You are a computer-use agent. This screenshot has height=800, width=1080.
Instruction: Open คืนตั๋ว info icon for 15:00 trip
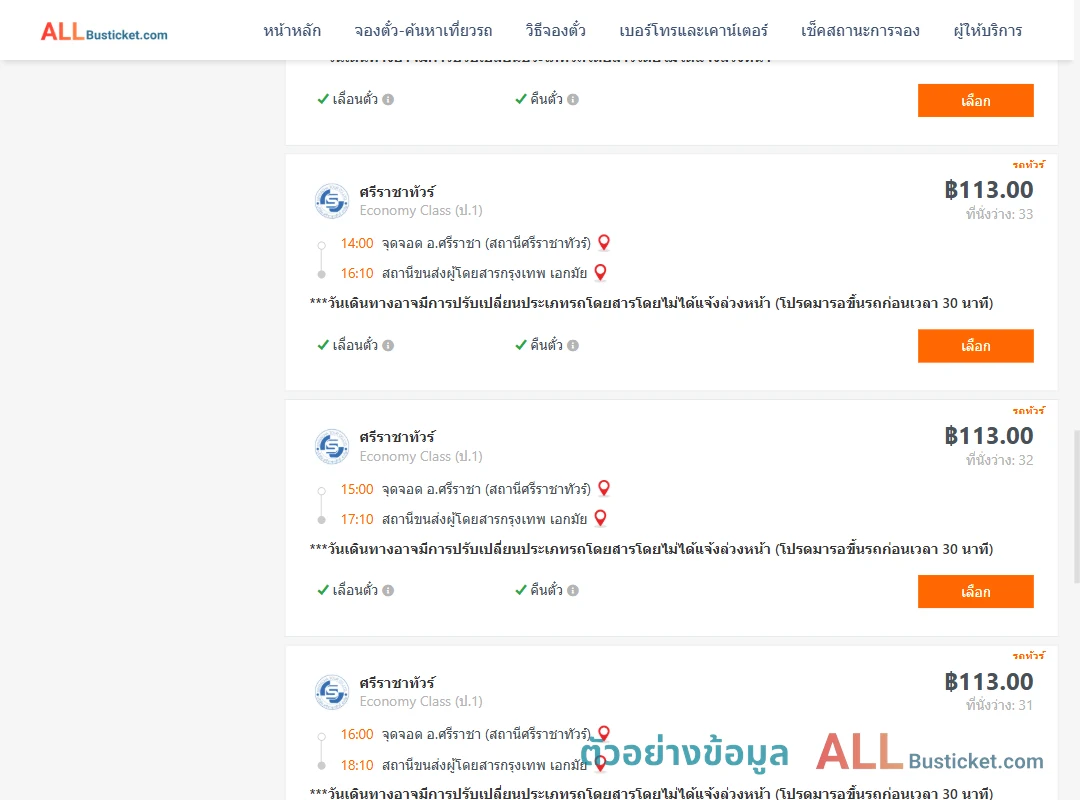click(573, 591)
